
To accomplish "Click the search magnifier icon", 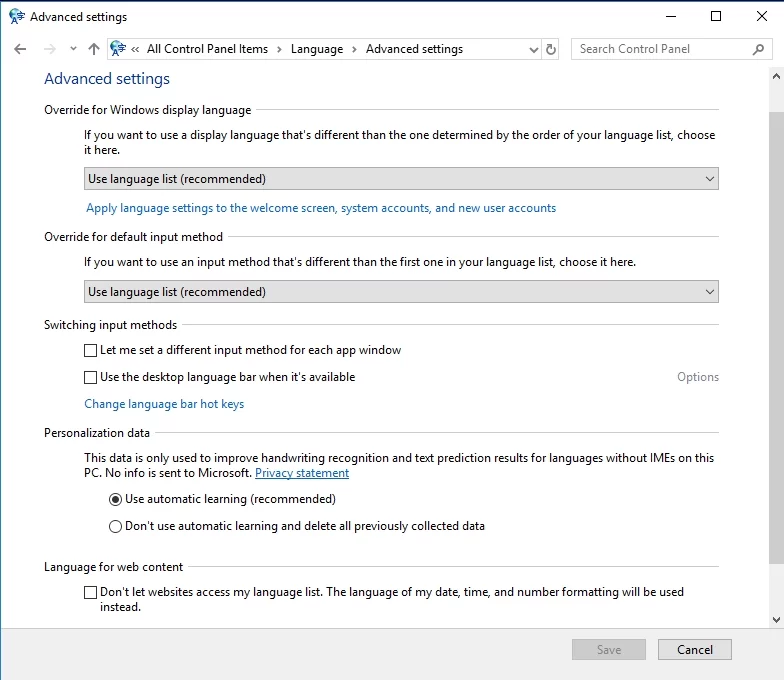I will click(x=758, y=49).
